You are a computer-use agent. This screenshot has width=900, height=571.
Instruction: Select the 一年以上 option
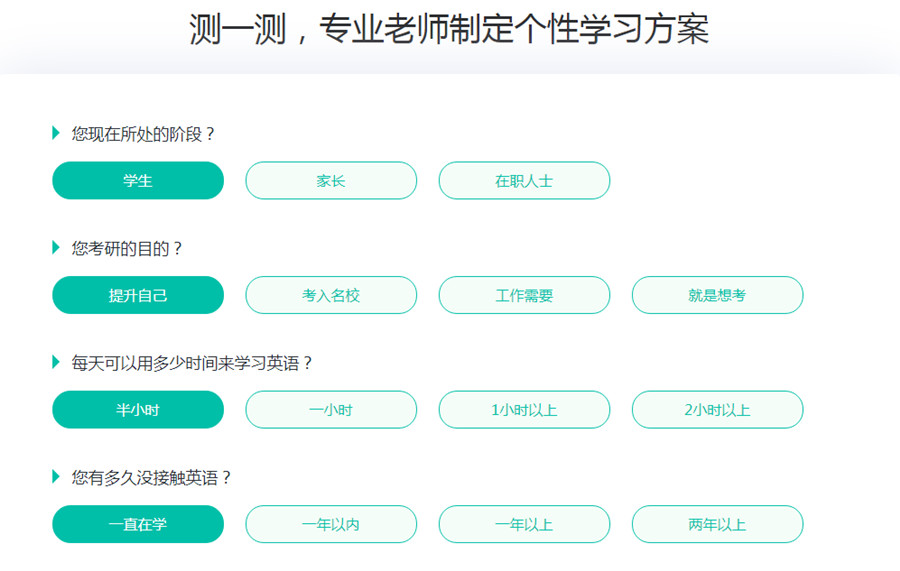point(524,524)
